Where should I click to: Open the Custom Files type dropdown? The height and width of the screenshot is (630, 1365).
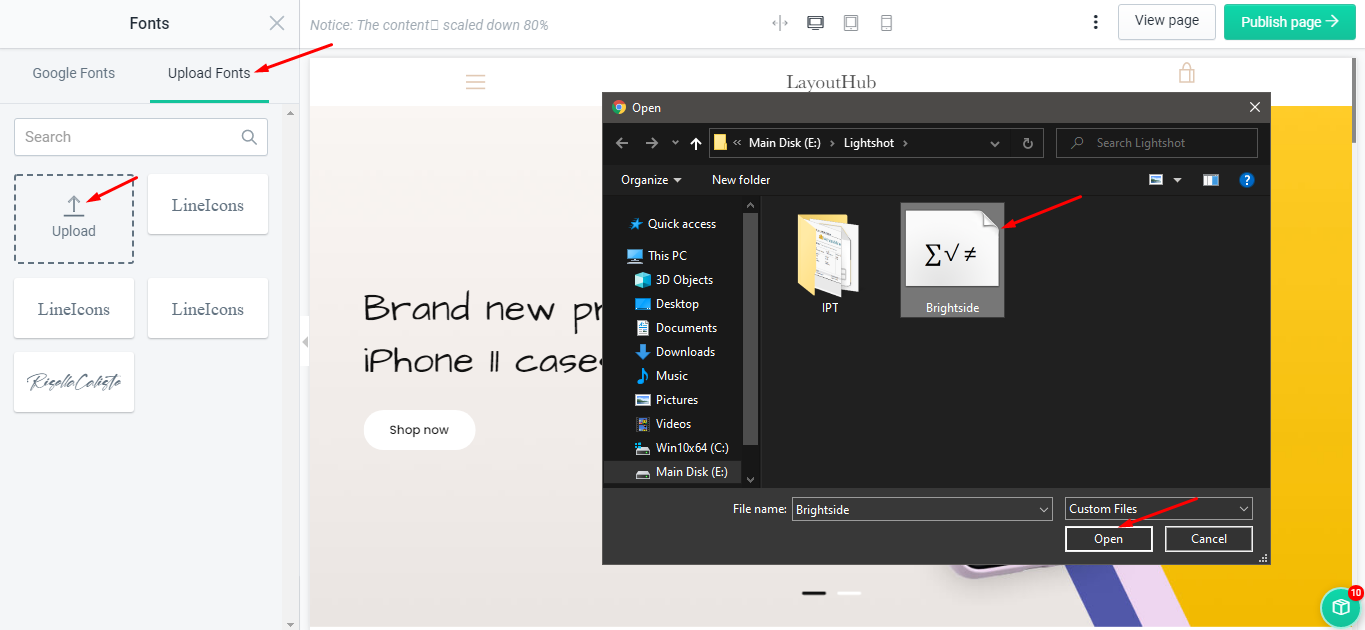tap(1159, 509)
